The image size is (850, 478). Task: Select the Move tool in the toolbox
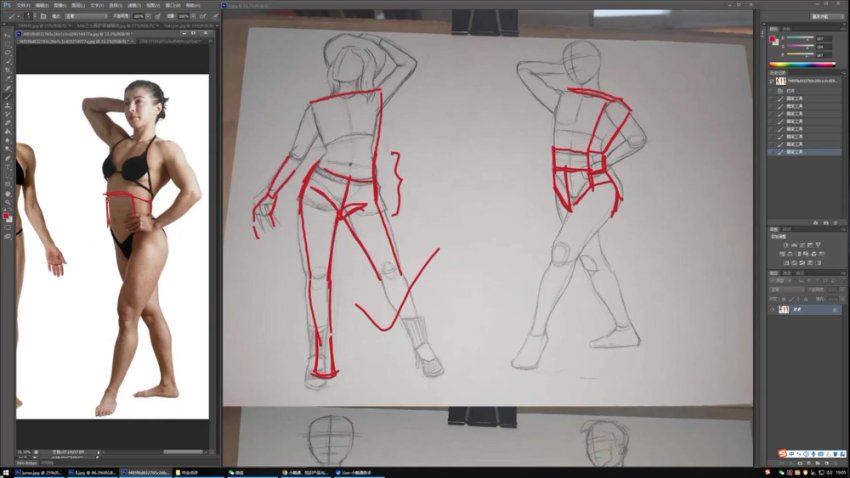(8, 35)
